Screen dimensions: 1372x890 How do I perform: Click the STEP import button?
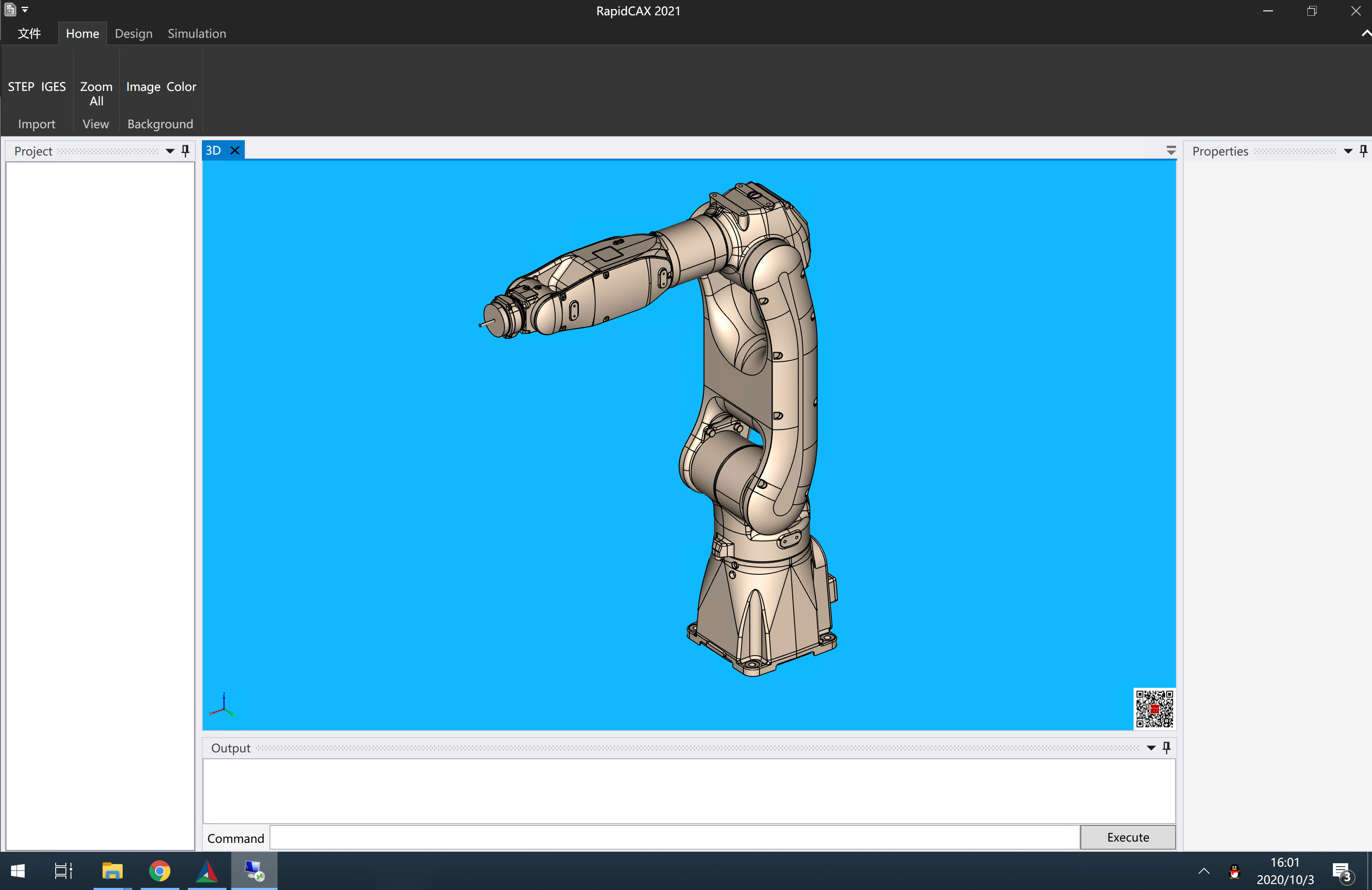21,86
